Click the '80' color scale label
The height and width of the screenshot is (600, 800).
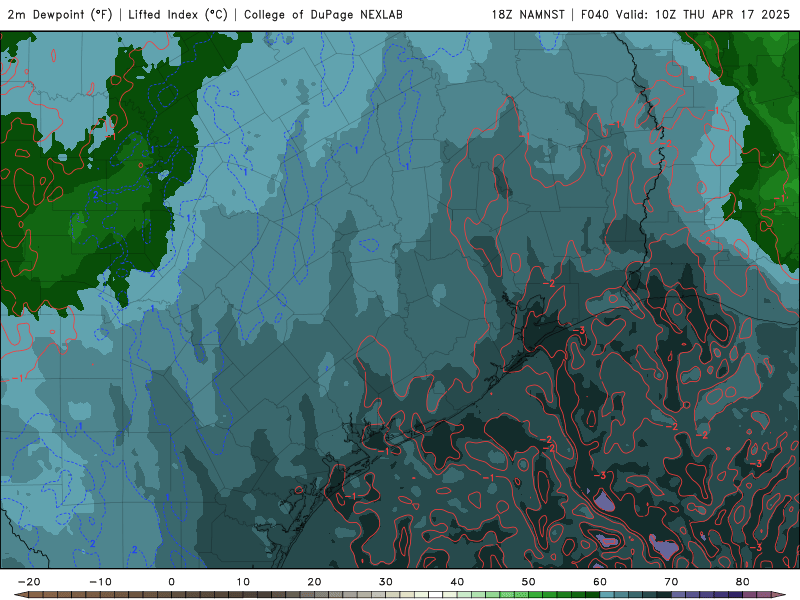pos(743,582)
